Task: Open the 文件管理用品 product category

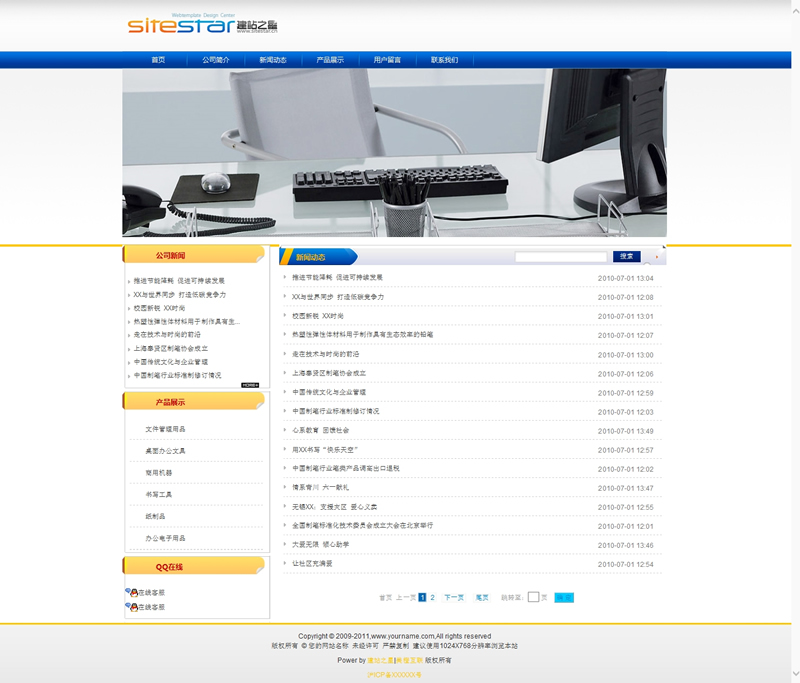Action: [x=165, y=429]
